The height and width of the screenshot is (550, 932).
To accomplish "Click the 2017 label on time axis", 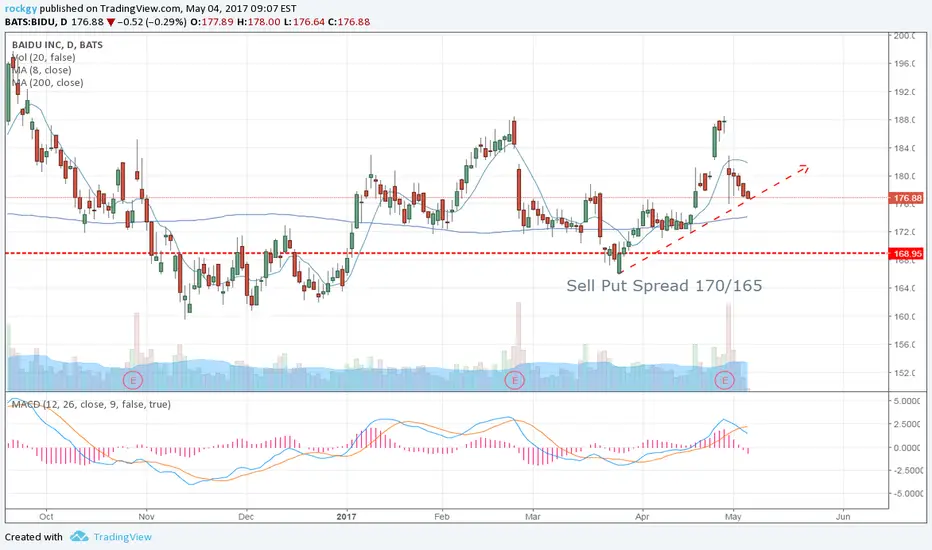I will 347,517.
